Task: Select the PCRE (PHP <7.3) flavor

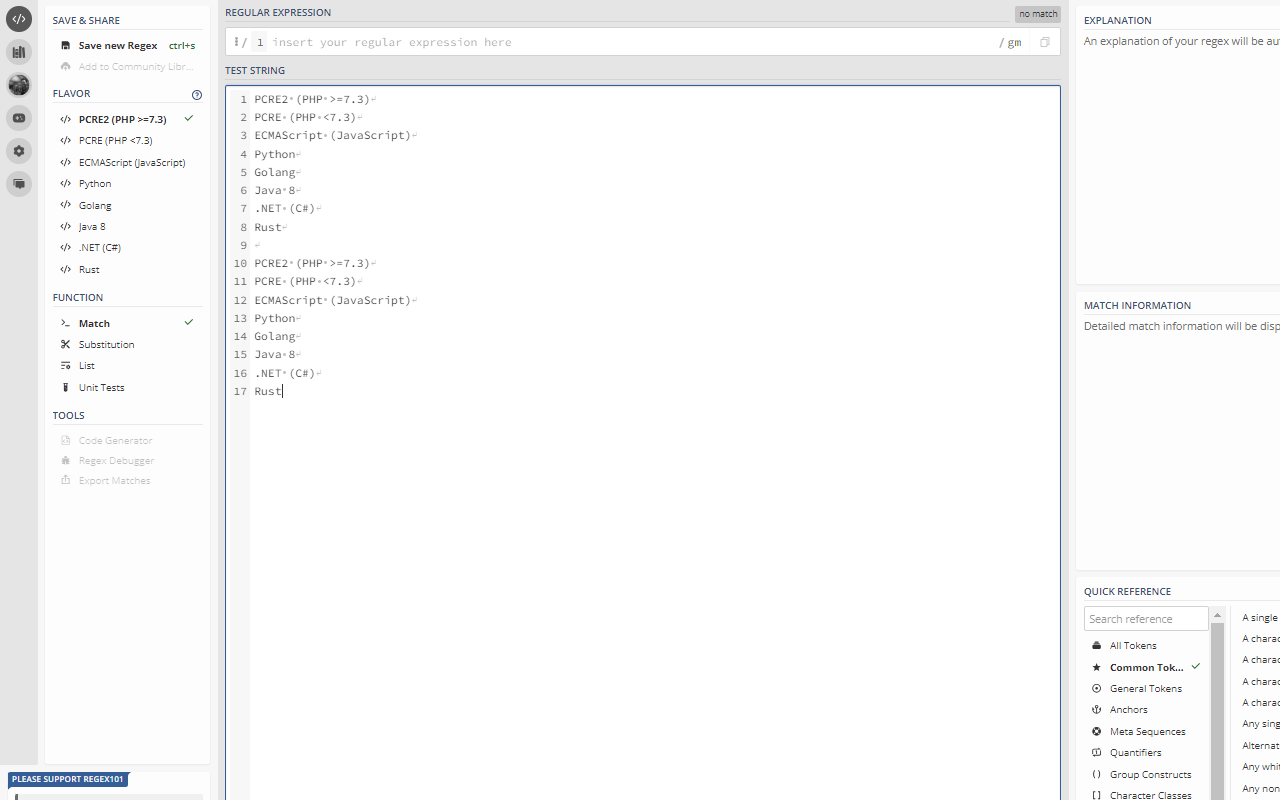Action: click(113, 140)
